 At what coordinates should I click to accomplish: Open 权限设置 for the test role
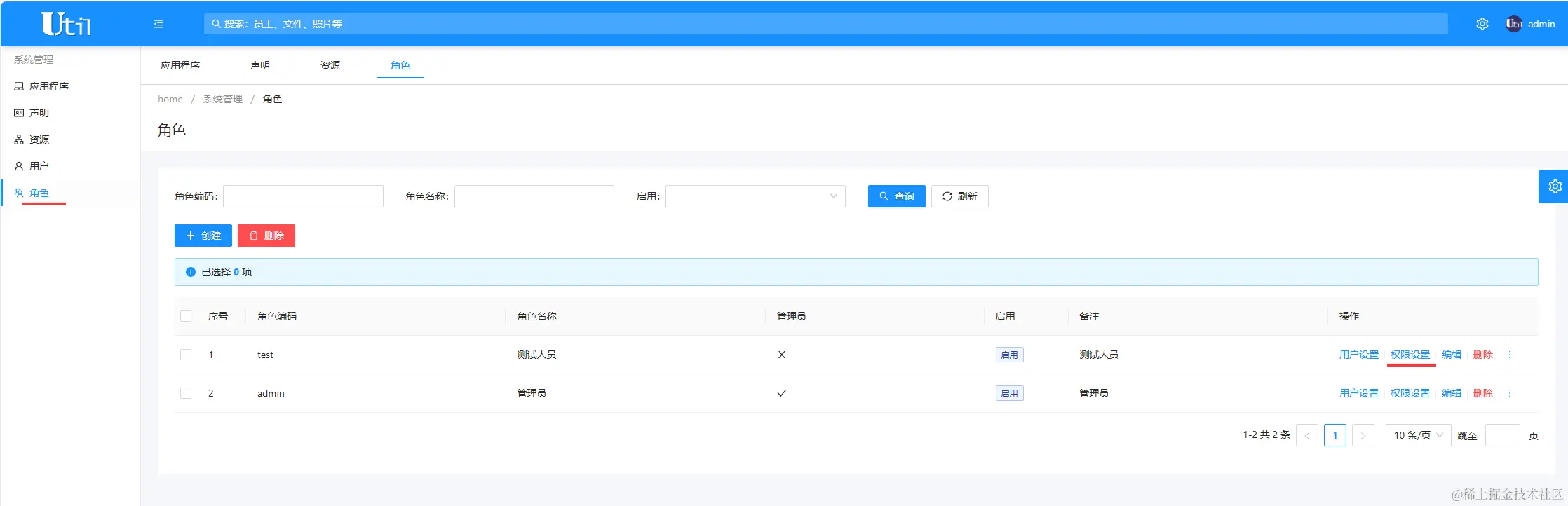(1410, 355)
